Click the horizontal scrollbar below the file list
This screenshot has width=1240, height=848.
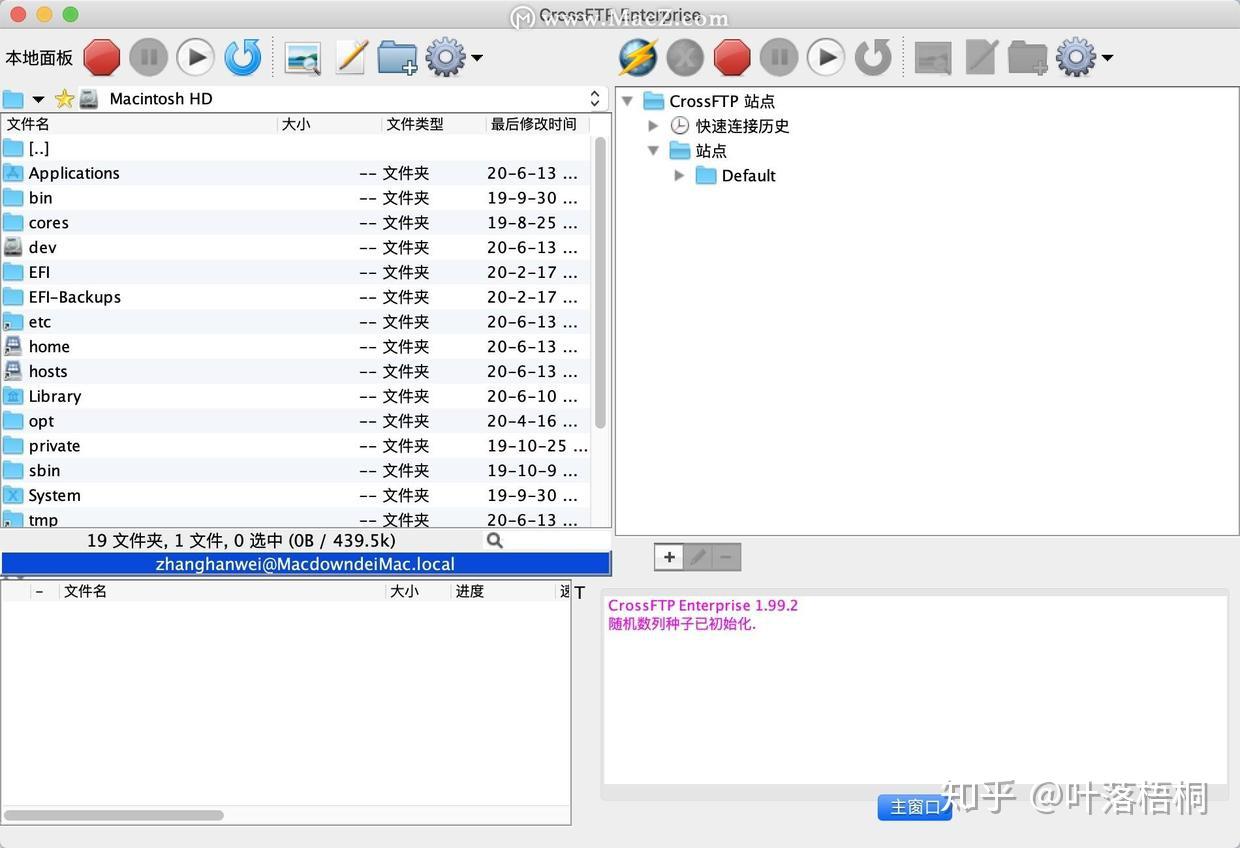click(x=113, y=815)
